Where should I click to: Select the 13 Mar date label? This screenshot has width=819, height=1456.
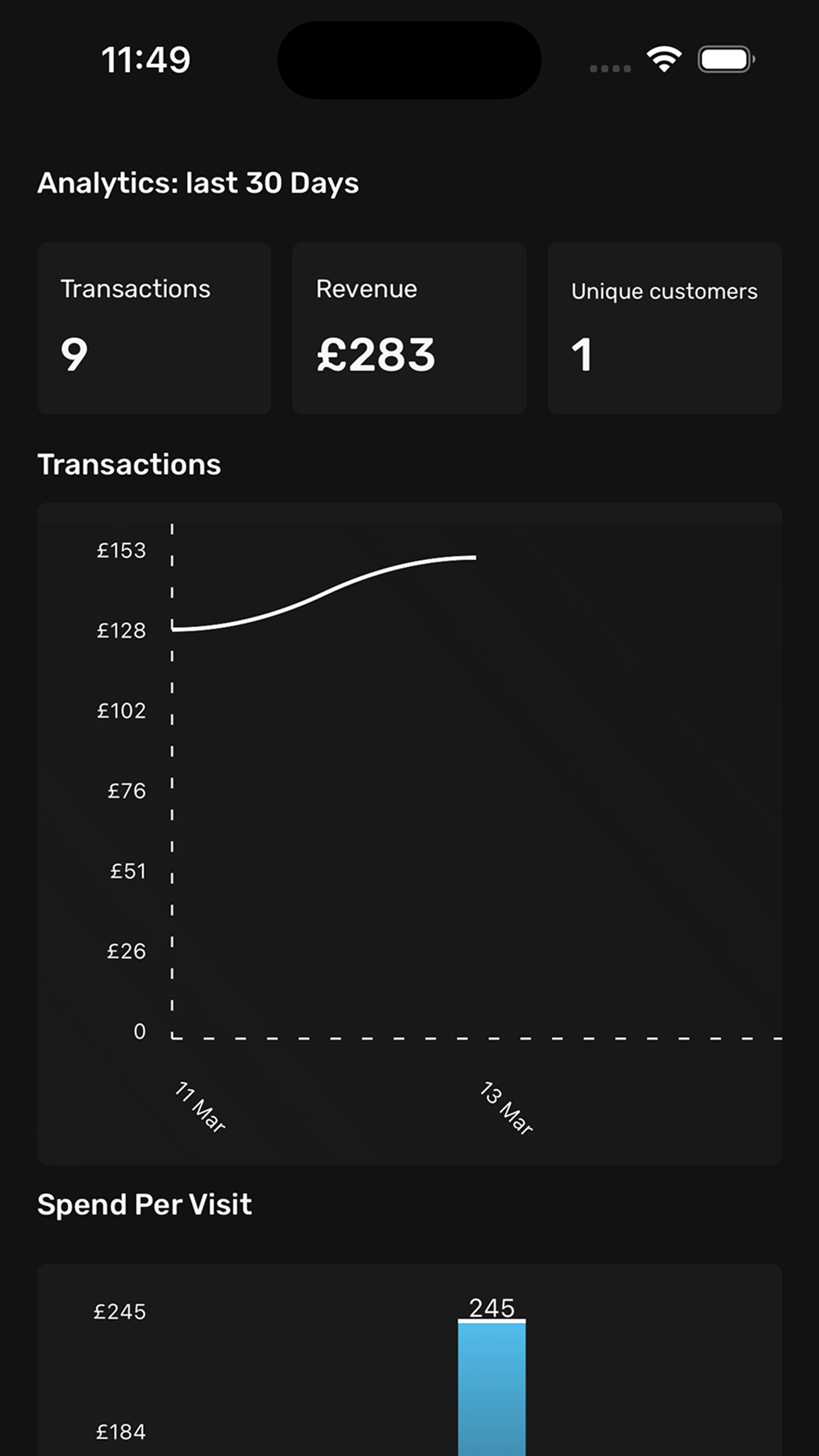tap(506, 1108)
